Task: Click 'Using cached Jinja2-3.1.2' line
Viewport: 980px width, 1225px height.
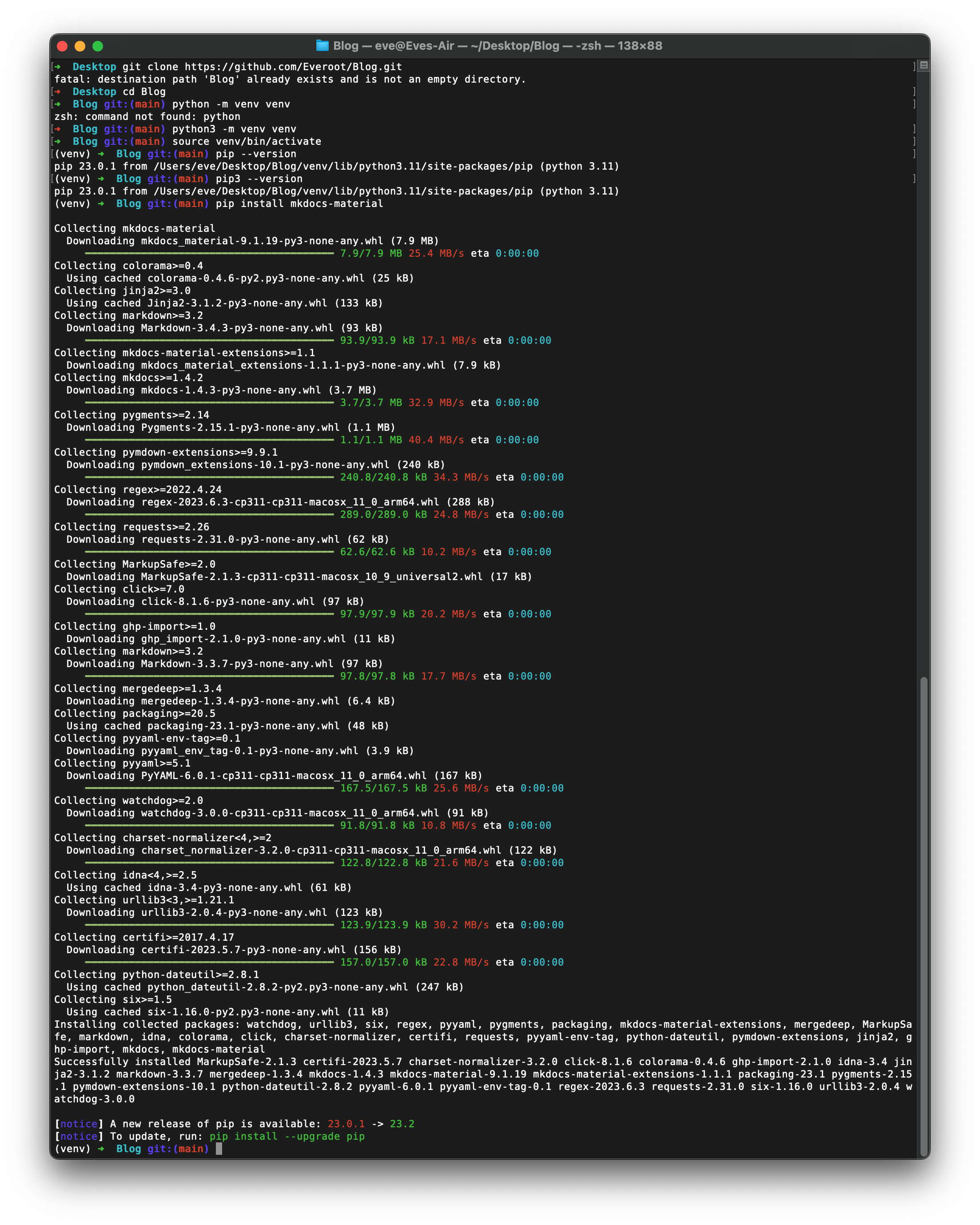Action: tap(224, 303)
